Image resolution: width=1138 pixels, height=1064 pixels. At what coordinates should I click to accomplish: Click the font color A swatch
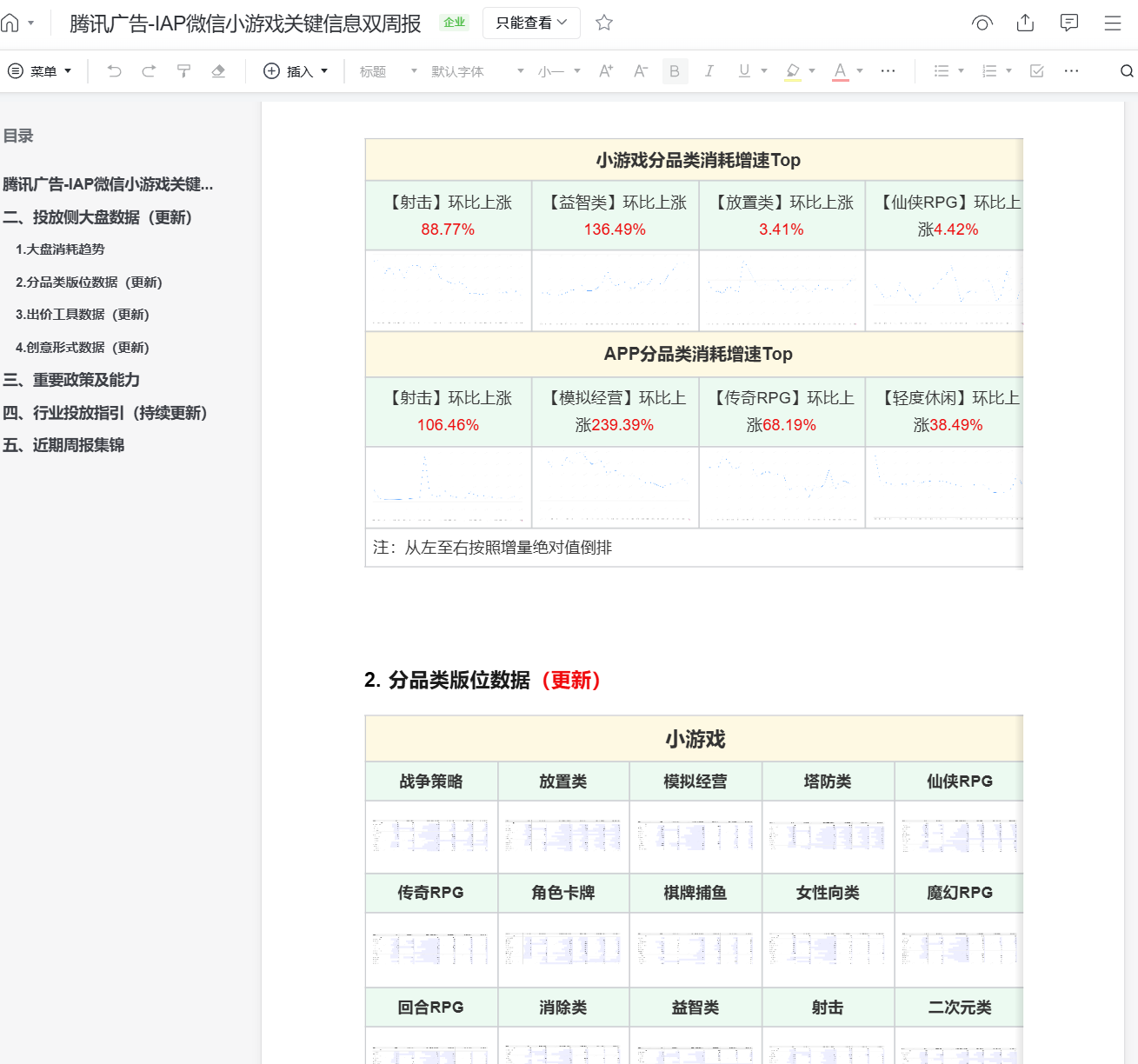click(840, 71)
